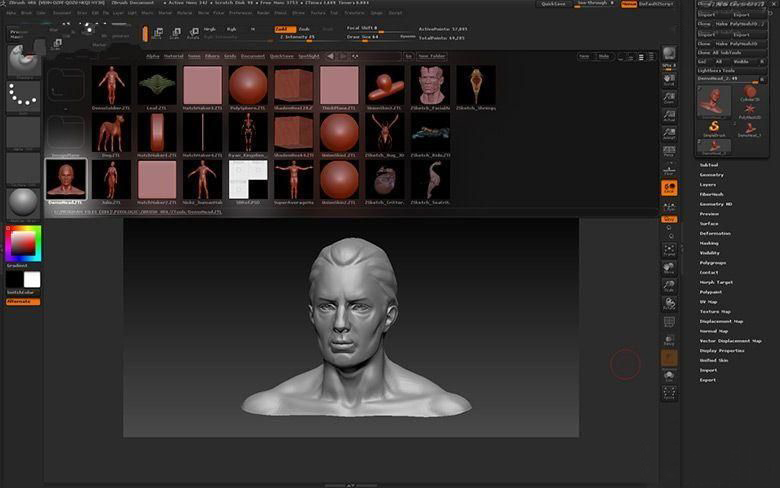This screenshot has height=488, width=780.
Task: Click the Frame mesh icon
Action: coord(669,250)
